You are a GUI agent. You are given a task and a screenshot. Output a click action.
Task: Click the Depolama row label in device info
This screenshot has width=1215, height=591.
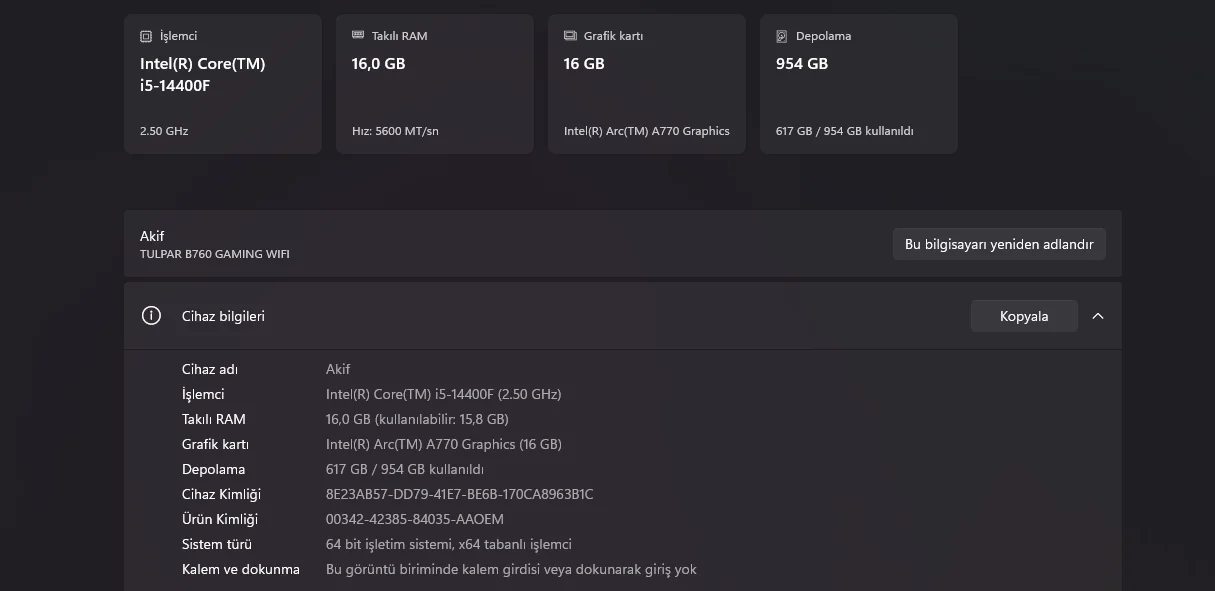[213, 469]
